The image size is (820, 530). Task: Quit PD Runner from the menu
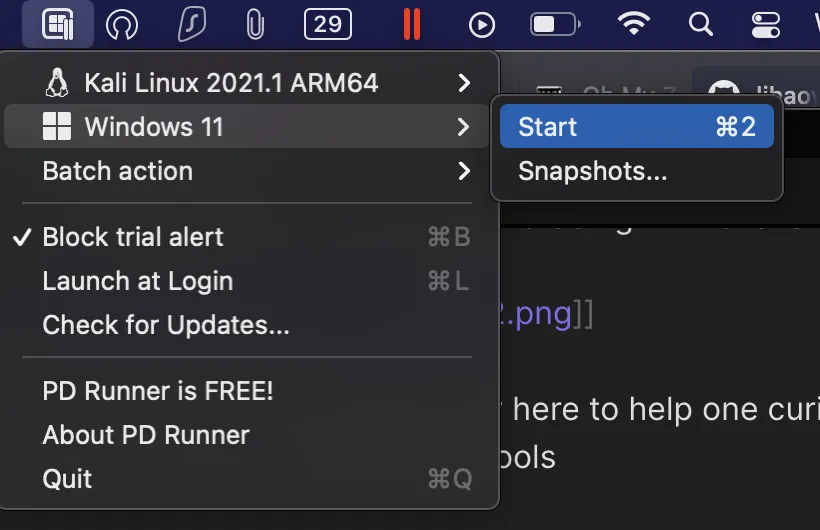(x=248, y=479)
